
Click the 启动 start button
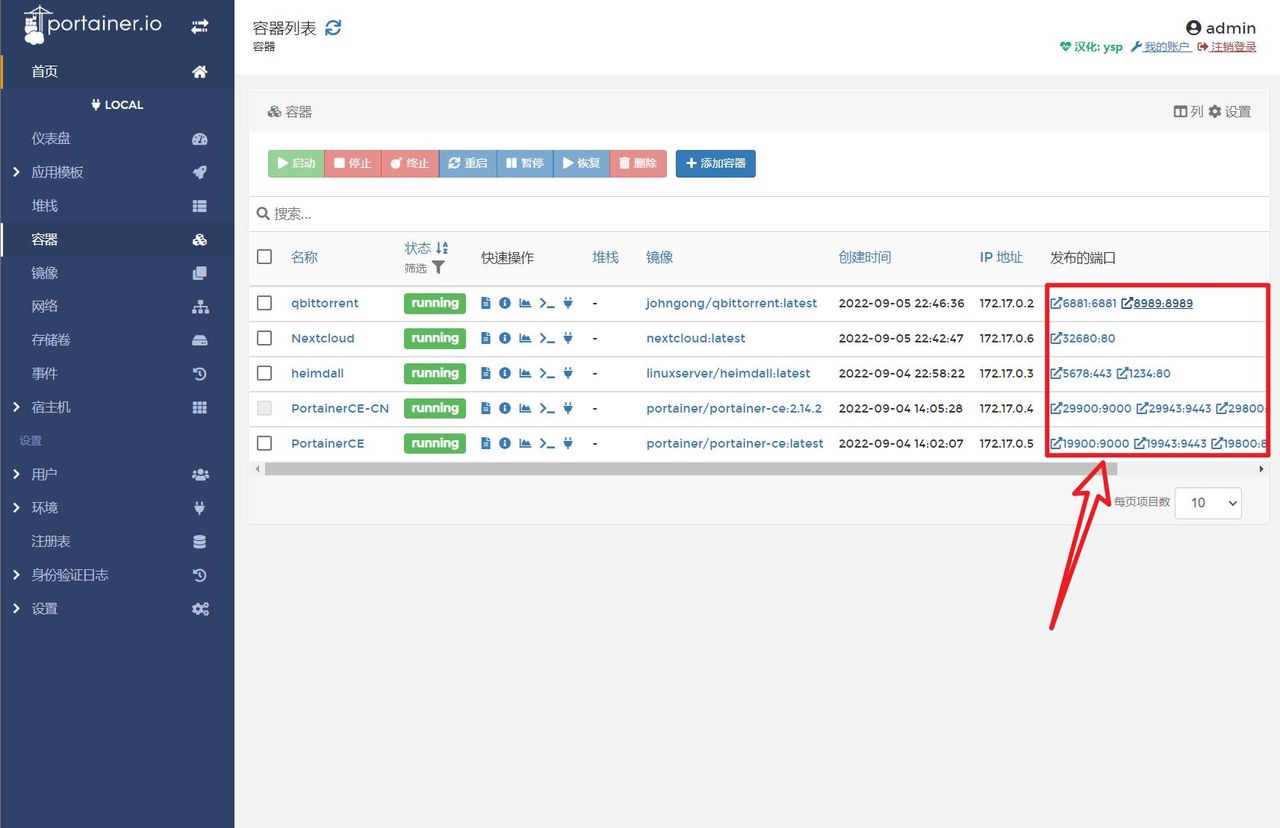pyautogui.click(x=296, y=163)
